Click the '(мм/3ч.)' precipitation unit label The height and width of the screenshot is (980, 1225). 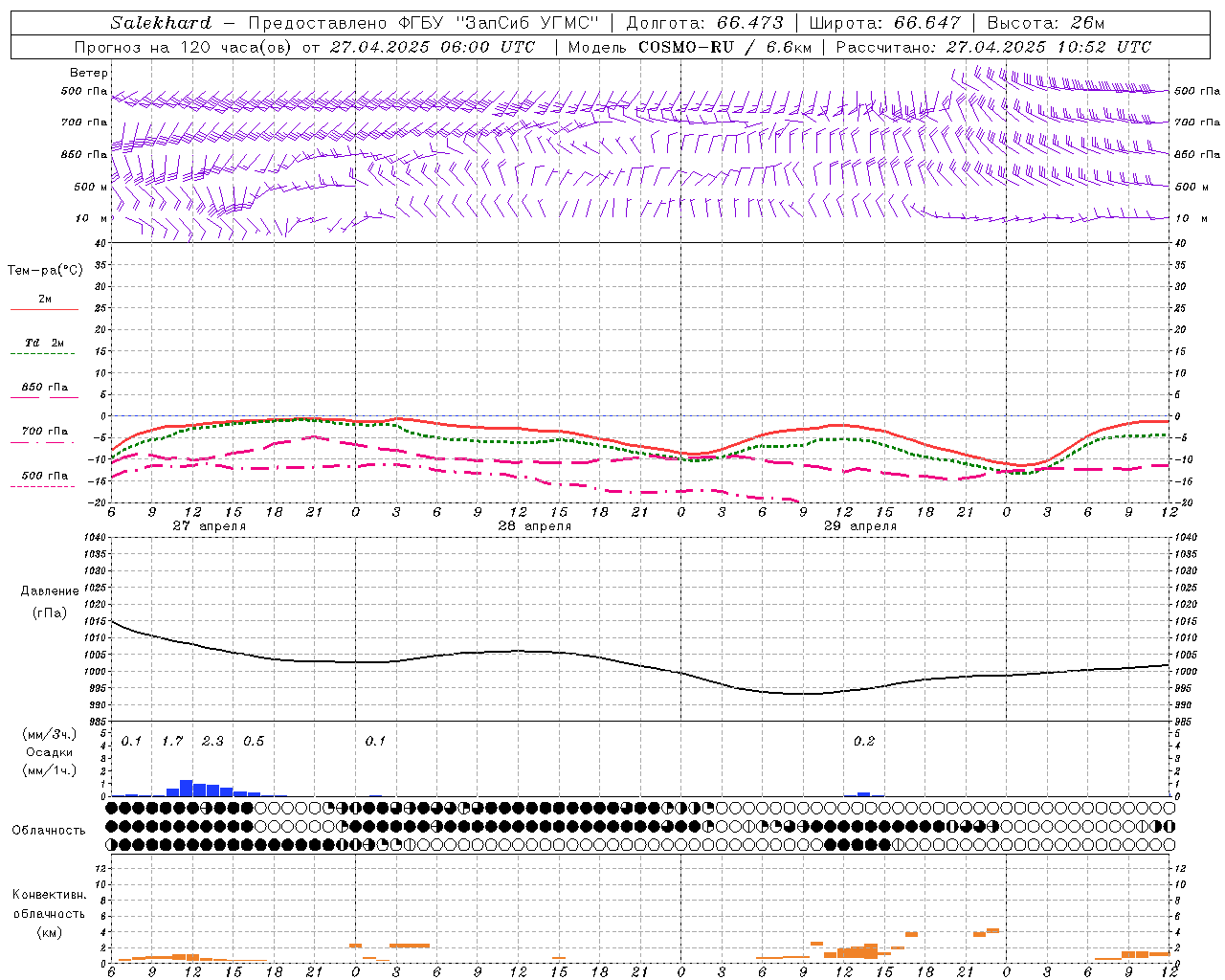click(49, 734)
